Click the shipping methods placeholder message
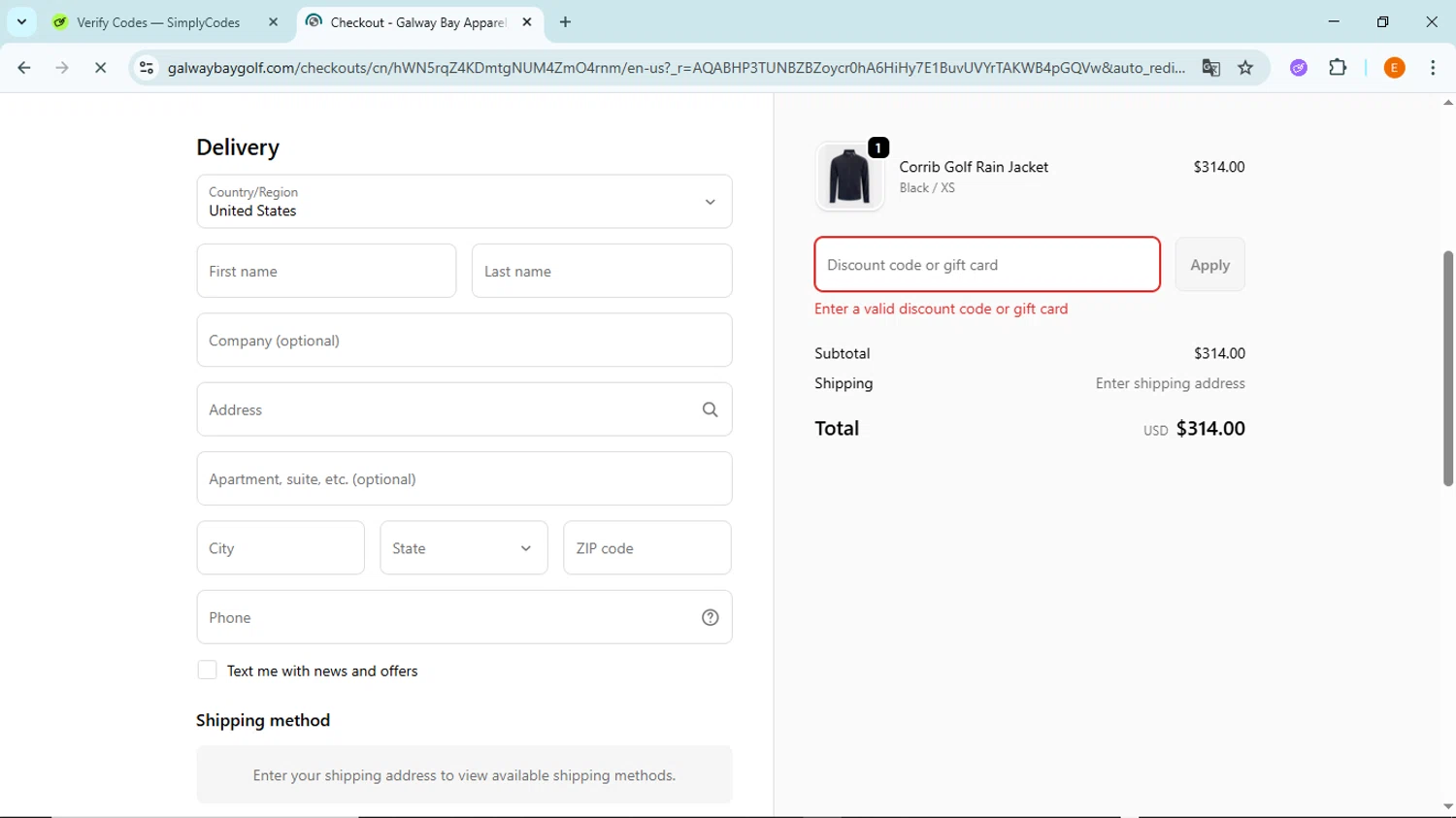The height and width of the screenshot is (818, 1456). (464, 775)
